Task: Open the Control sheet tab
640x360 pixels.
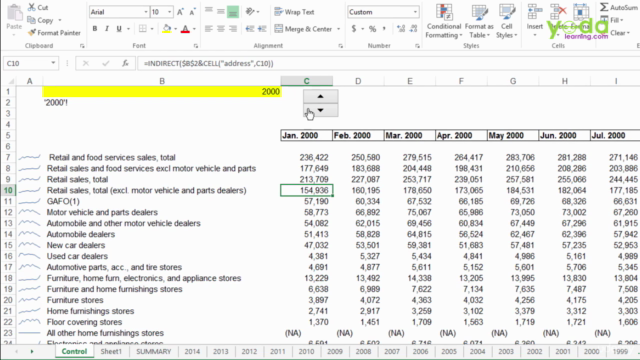Action: [x=74, y=351]
